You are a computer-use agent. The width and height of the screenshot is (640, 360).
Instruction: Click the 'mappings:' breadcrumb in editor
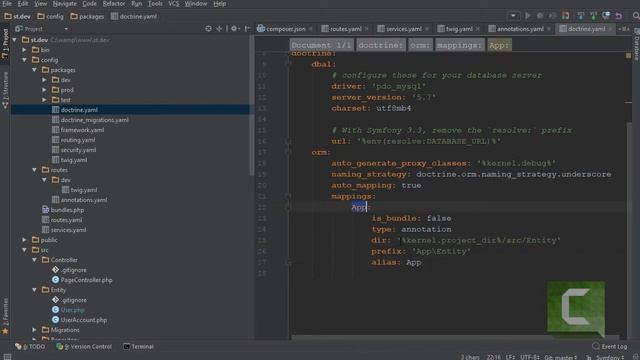click(460, 45)
